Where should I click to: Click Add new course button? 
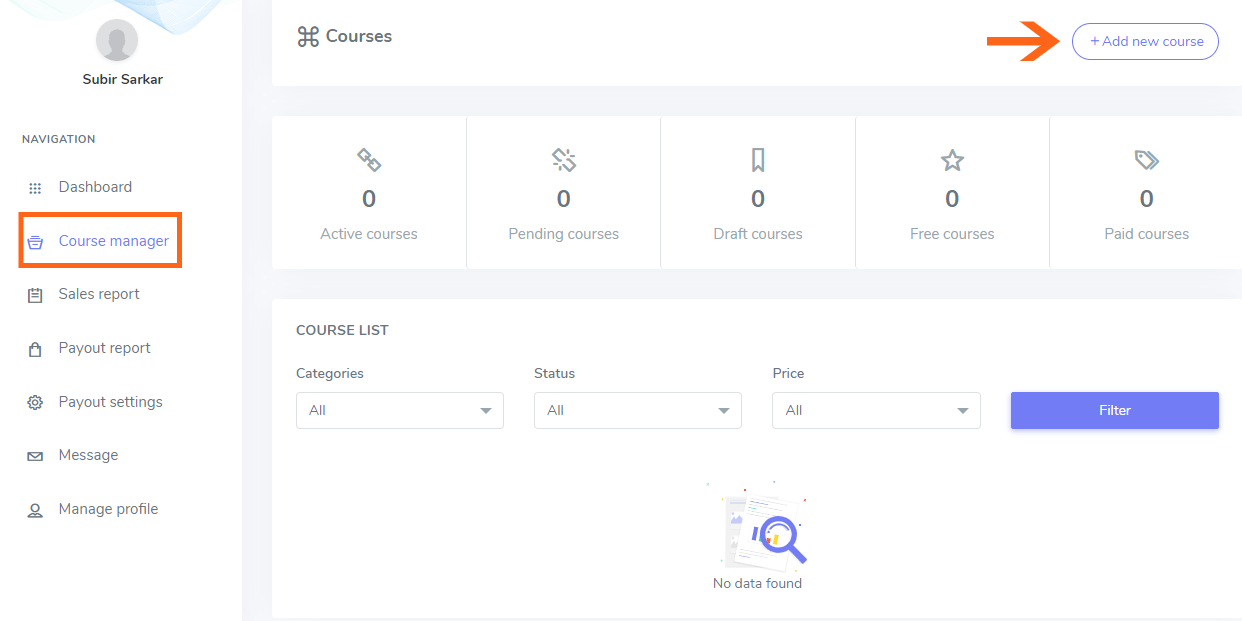(1145, 41)
